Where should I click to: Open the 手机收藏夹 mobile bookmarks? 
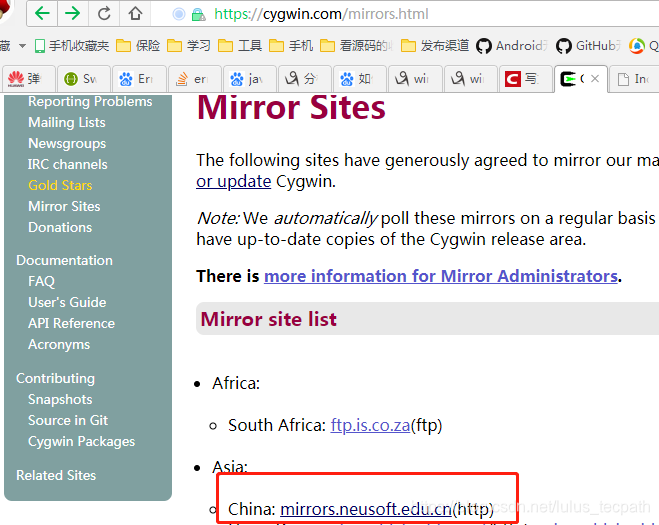[71, 45]
